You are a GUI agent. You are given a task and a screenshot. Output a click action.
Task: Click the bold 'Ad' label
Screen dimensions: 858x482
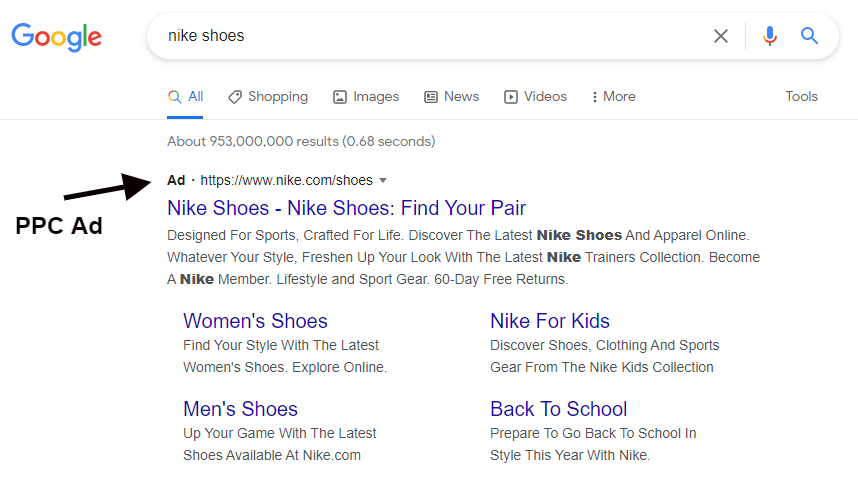click(176, 181)
